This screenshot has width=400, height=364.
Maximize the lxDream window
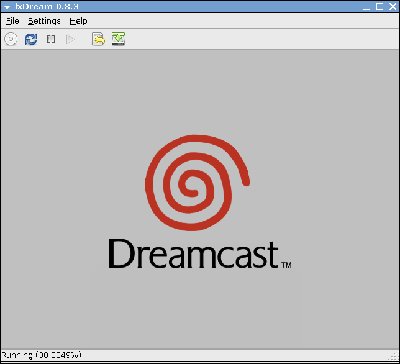(379, 6)
